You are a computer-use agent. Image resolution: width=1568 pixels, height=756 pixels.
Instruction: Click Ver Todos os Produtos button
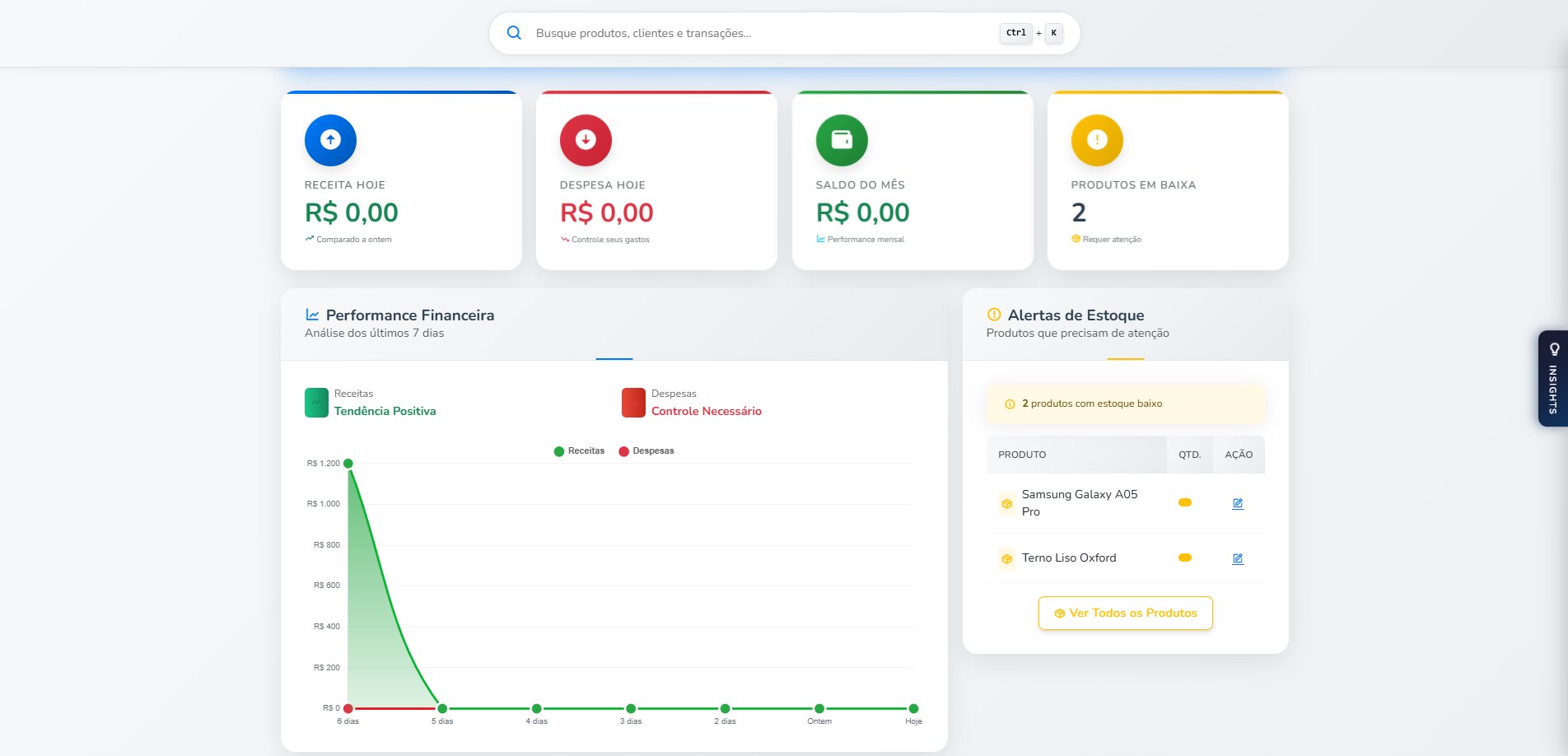1125,614
